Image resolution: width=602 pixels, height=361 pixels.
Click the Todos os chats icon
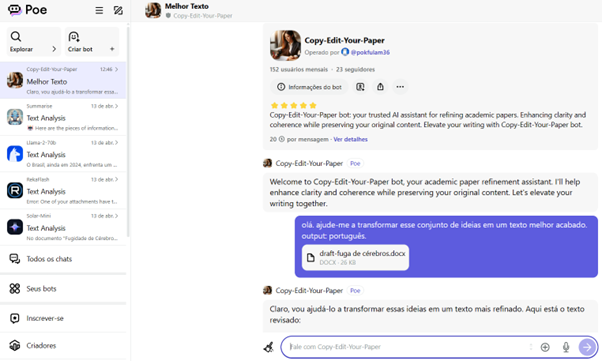[x=15, y=259]
